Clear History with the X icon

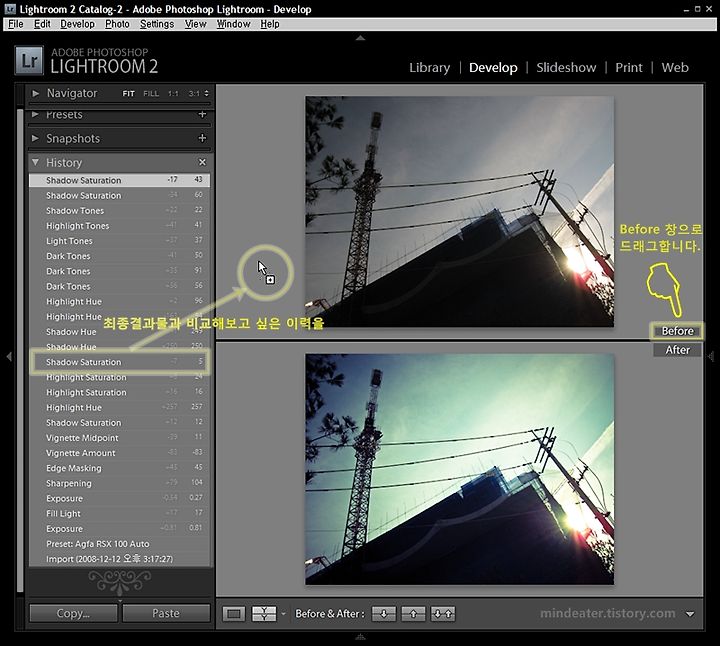click(x=202, y=162)
